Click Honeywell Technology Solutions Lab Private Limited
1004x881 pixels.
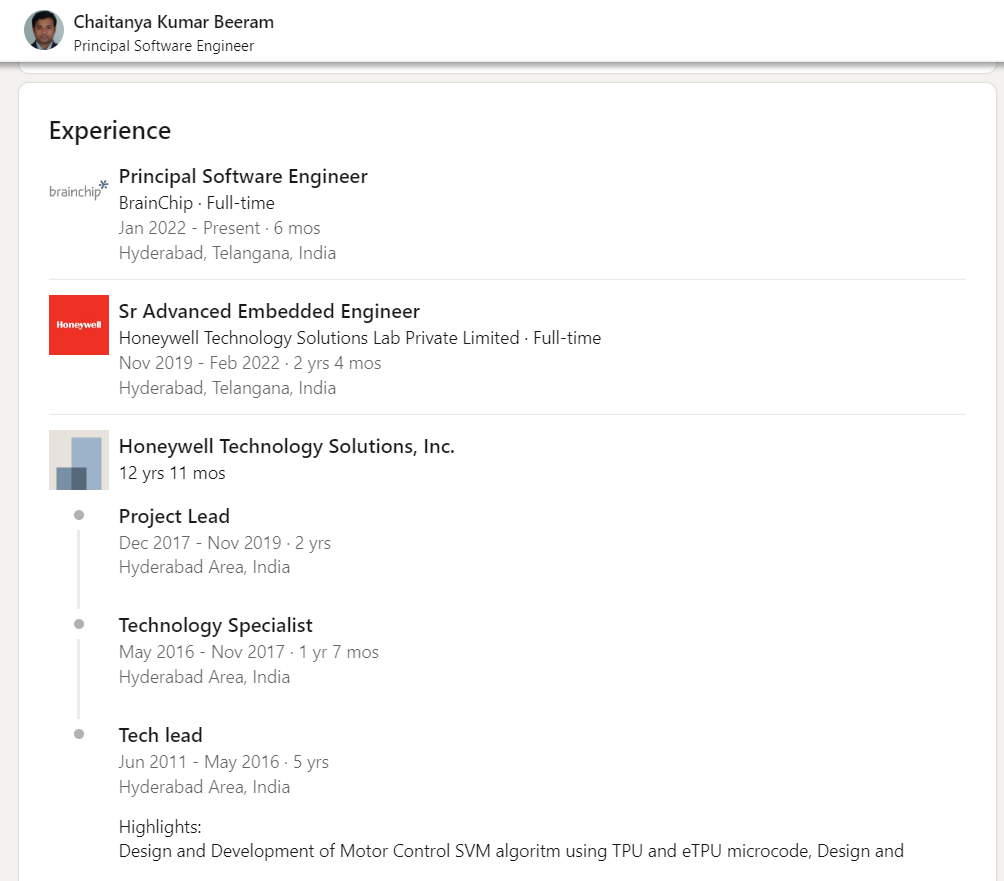pyautogui.click(x=319, y=338)
